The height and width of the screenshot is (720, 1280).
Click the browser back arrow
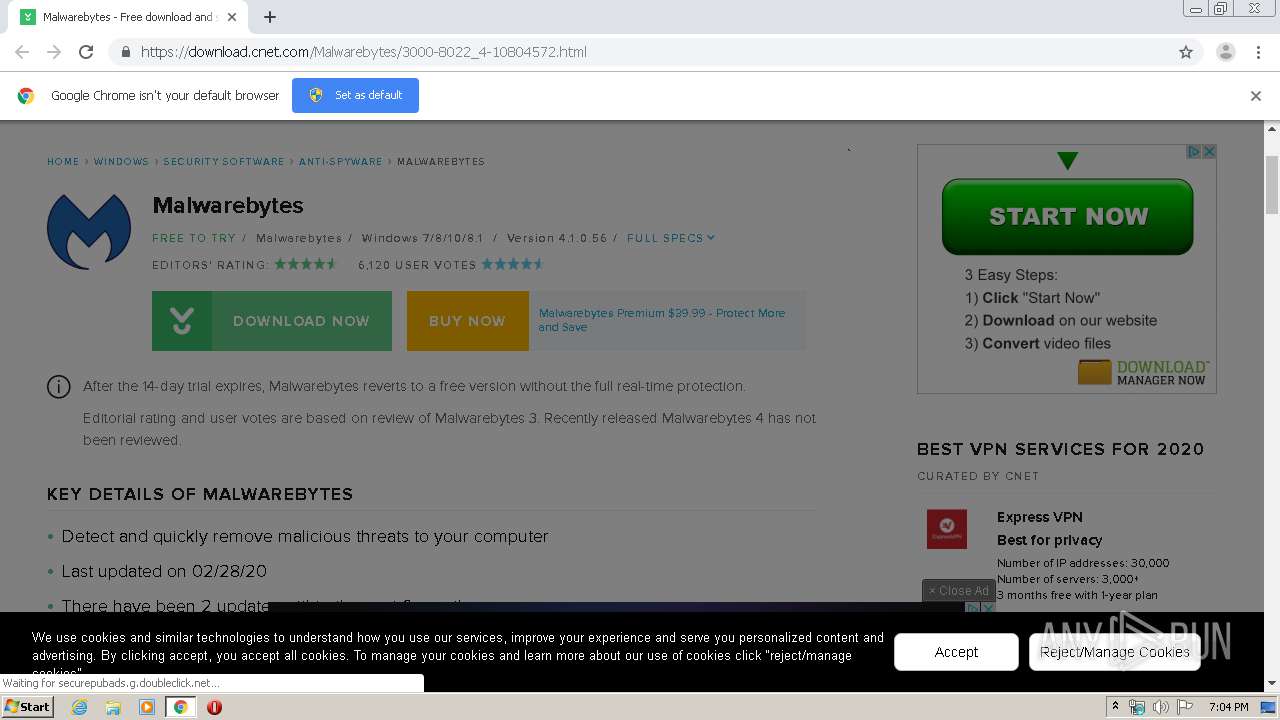(22, 52)
